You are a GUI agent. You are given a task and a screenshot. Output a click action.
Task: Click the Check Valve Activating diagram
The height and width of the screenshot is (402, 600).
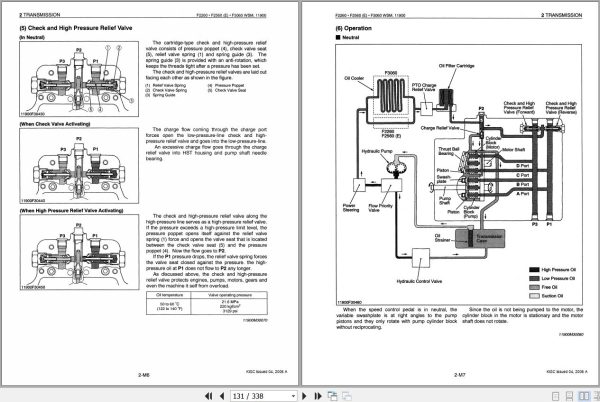79,166
